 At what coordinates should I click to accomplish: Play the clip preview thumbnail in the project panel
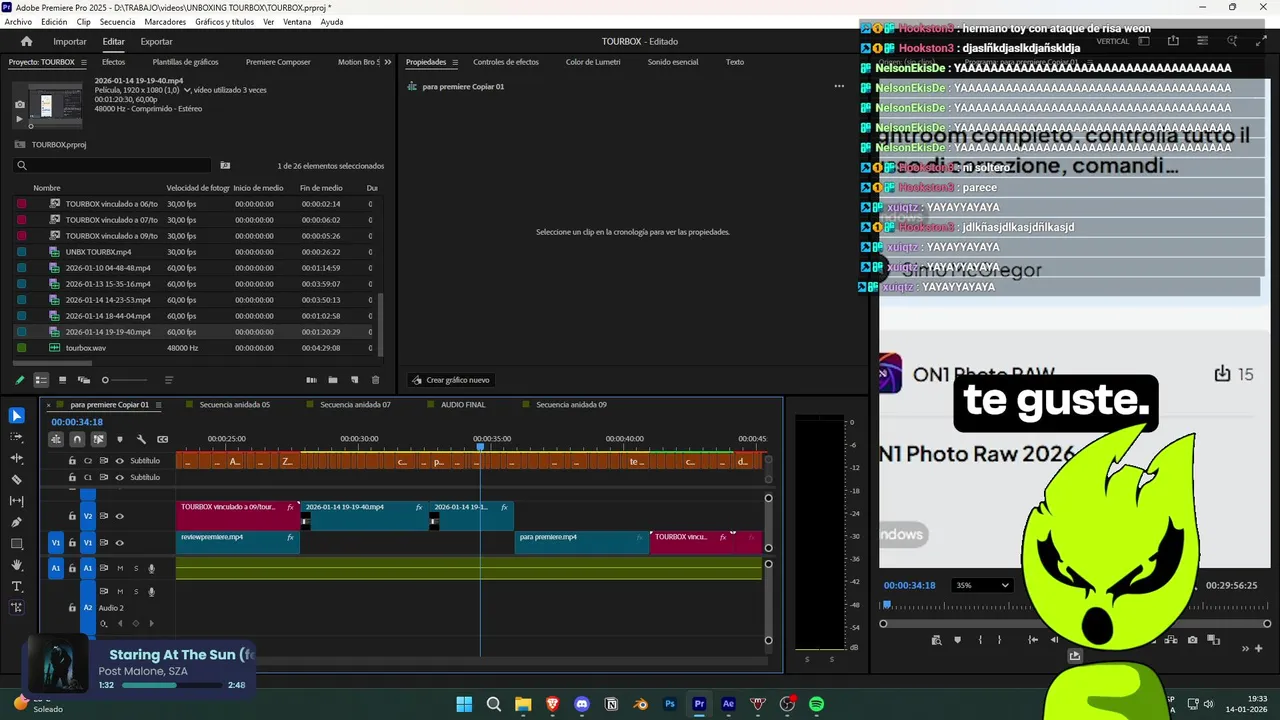click(19, 119)
